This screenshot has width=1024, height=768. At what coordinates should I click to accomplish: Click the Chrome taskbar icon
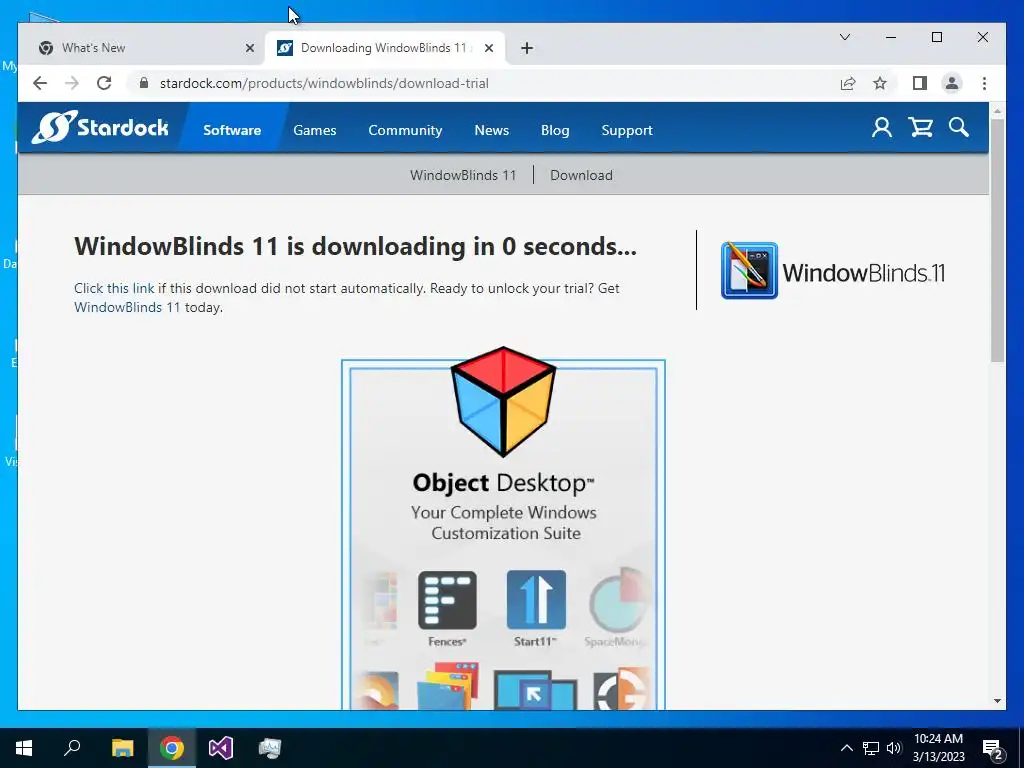pos(172,748)
